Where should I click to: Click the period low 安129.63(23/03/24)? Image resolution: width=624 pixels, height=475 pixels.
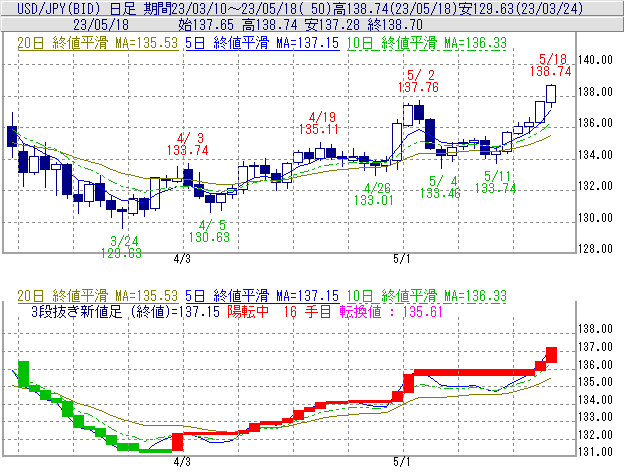coord(520,8)
